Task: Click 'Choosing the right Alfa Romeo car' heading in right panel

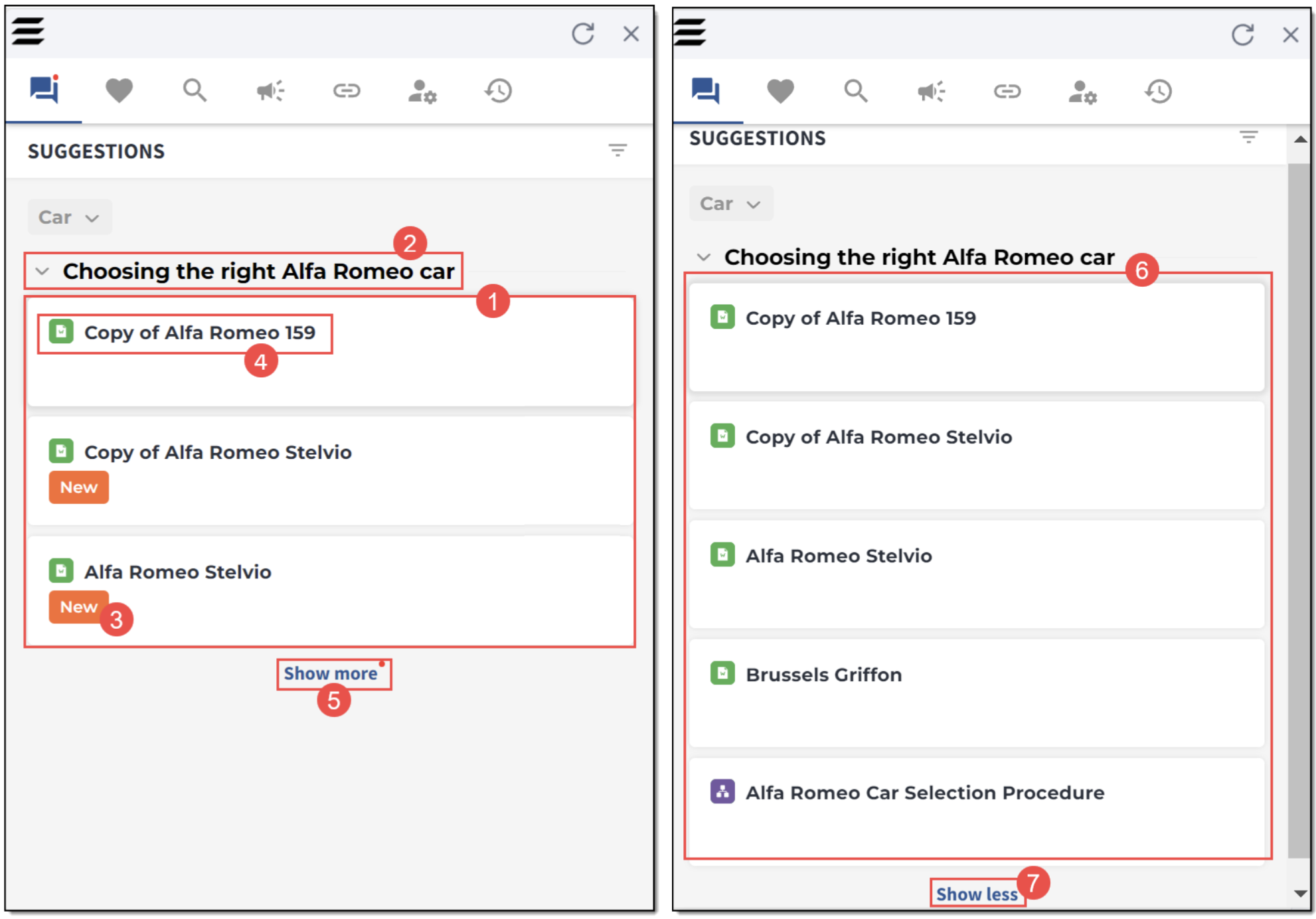Action: click(919, 257)
